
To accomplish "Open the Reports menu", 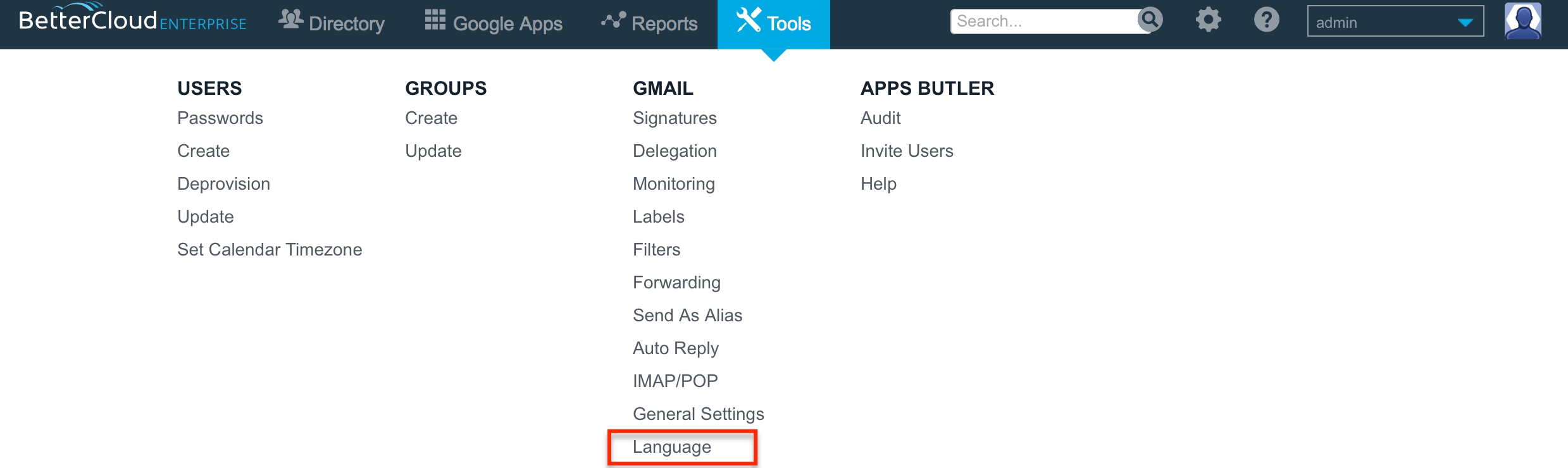I will click(649, 23).
